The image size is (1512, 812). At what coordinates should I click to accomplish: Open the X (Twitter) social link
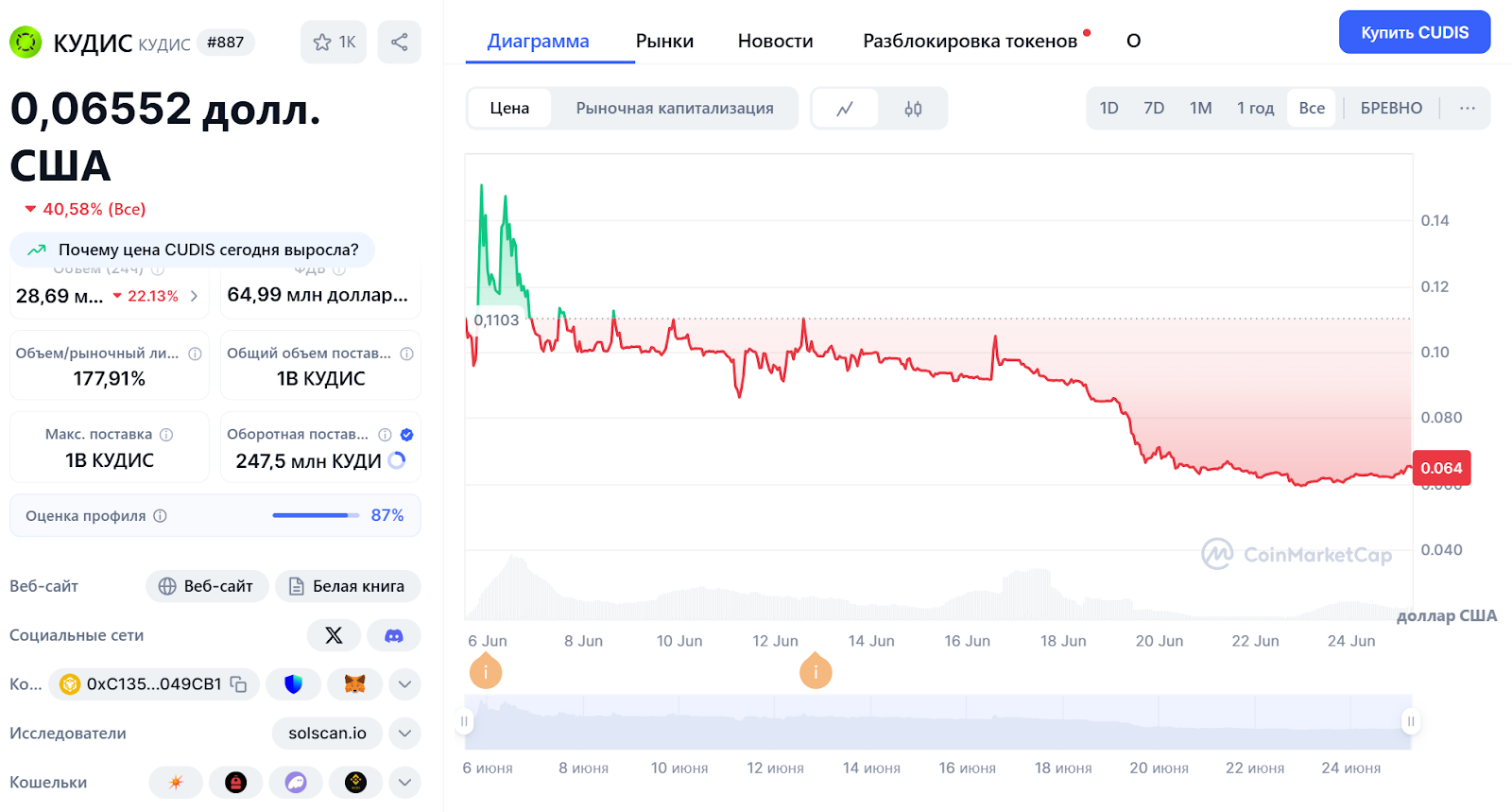coord(334,635)
